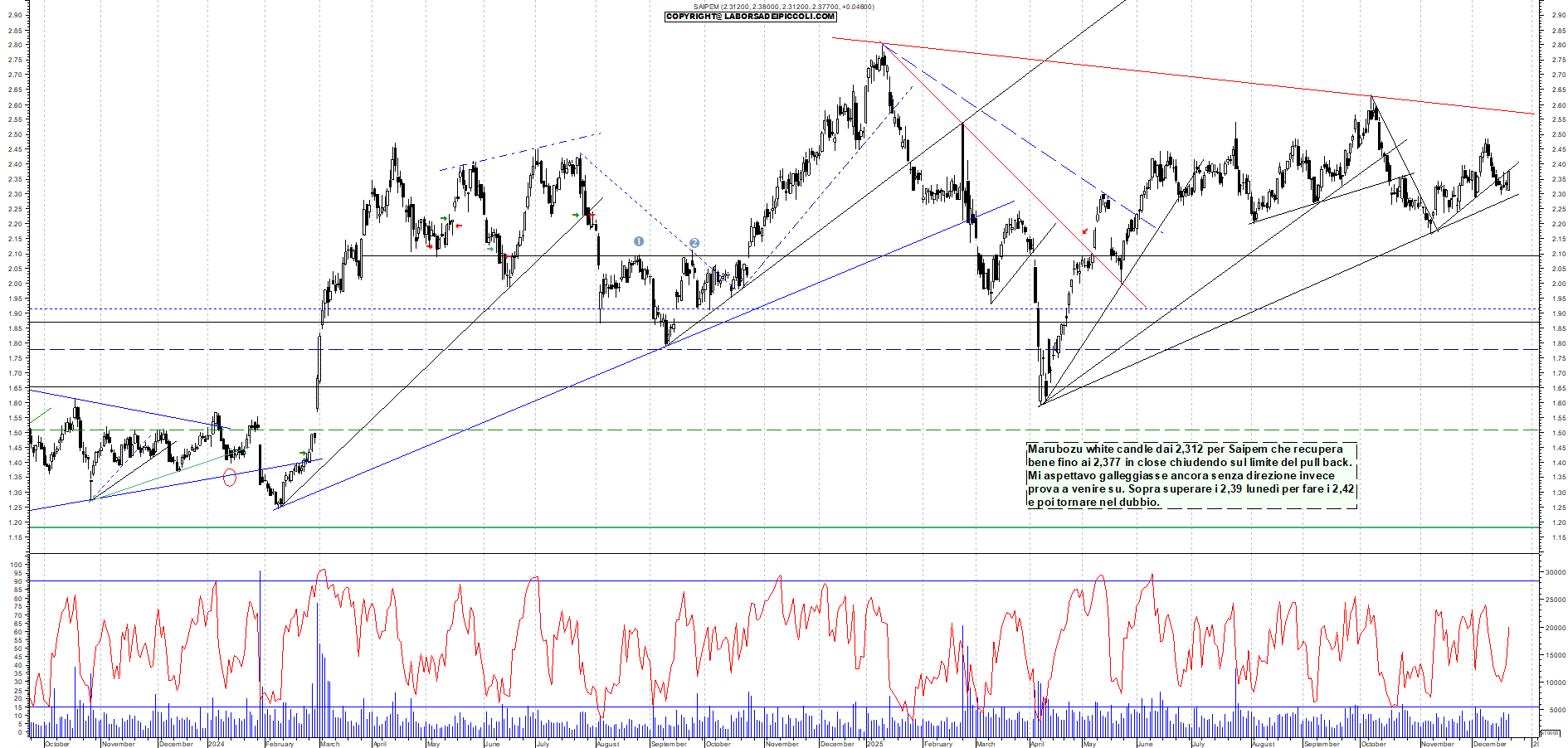Screen dimensions: 1568x748
Task: Click the green arrow near March 2024 breakout
Action: pyautogui.click(x=303, y=454)
